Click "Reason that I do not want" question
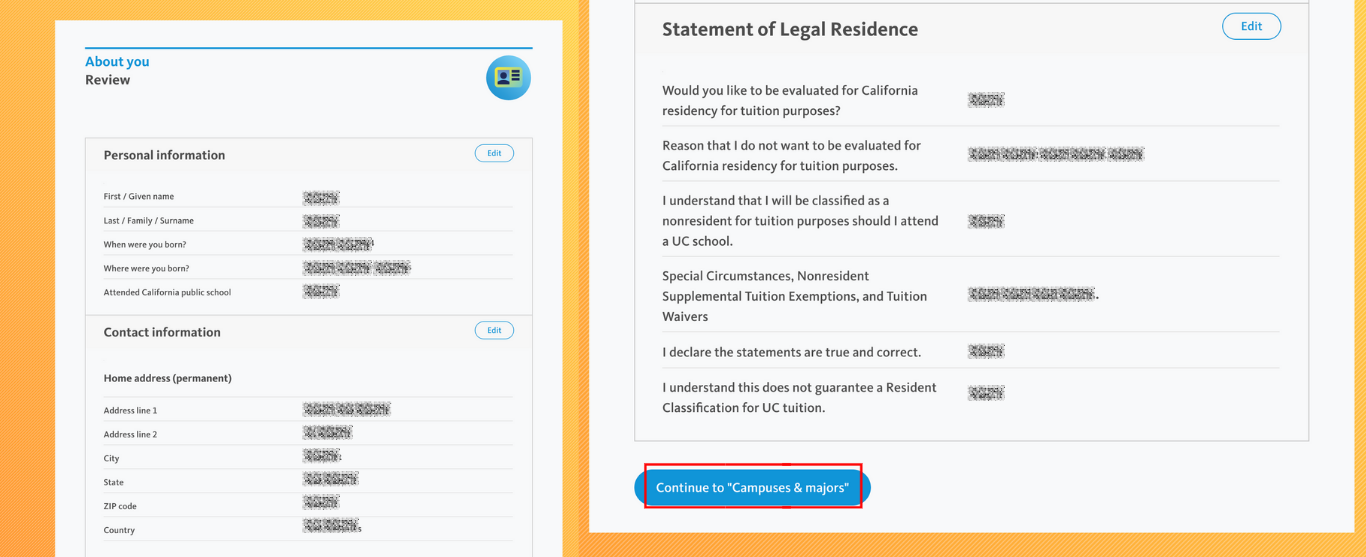This screenshot has height=557, width=1366. click(x=792, y=155)
